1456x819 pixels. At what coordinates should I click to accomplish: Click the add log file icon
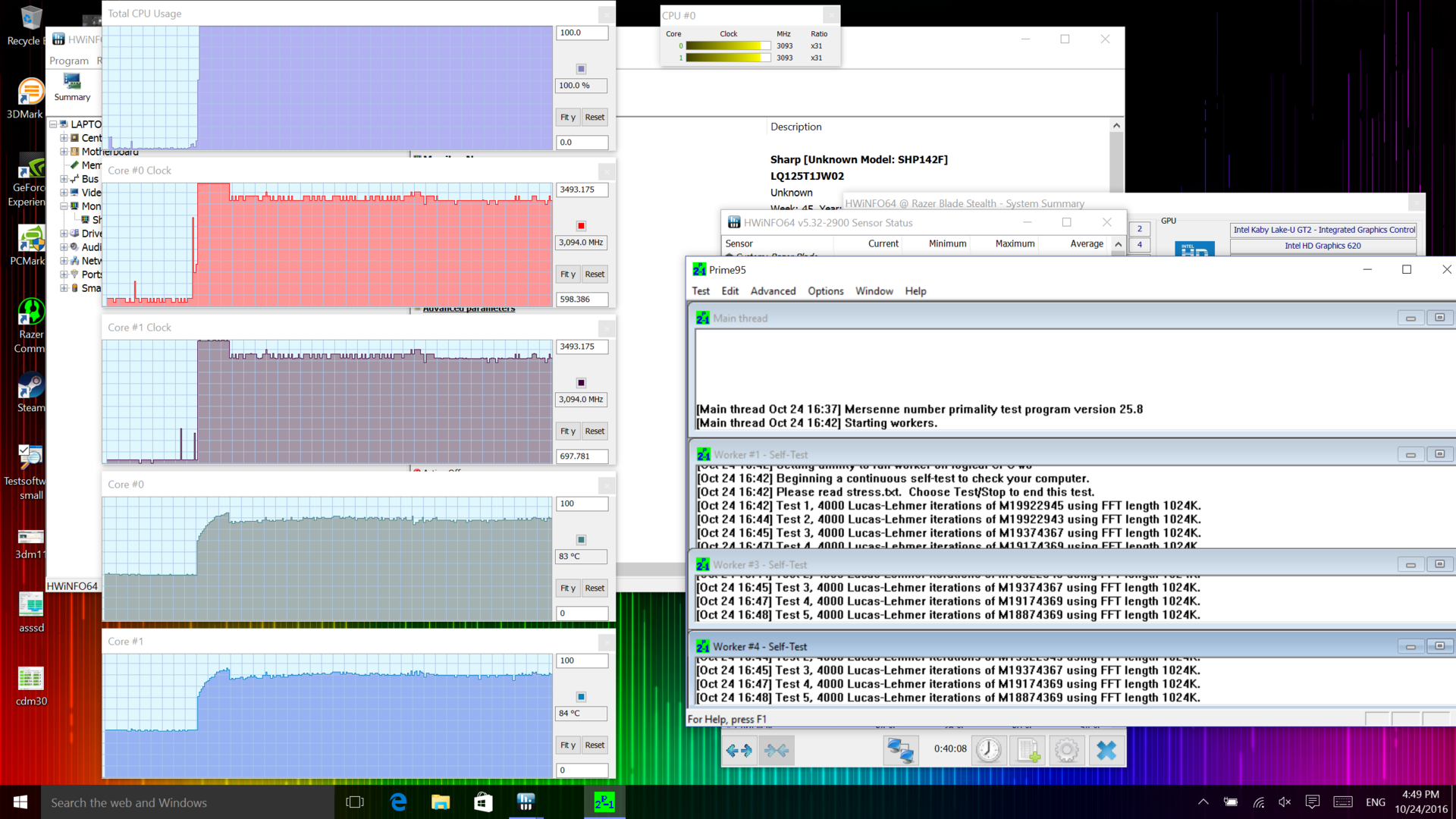pos(1028,750)
